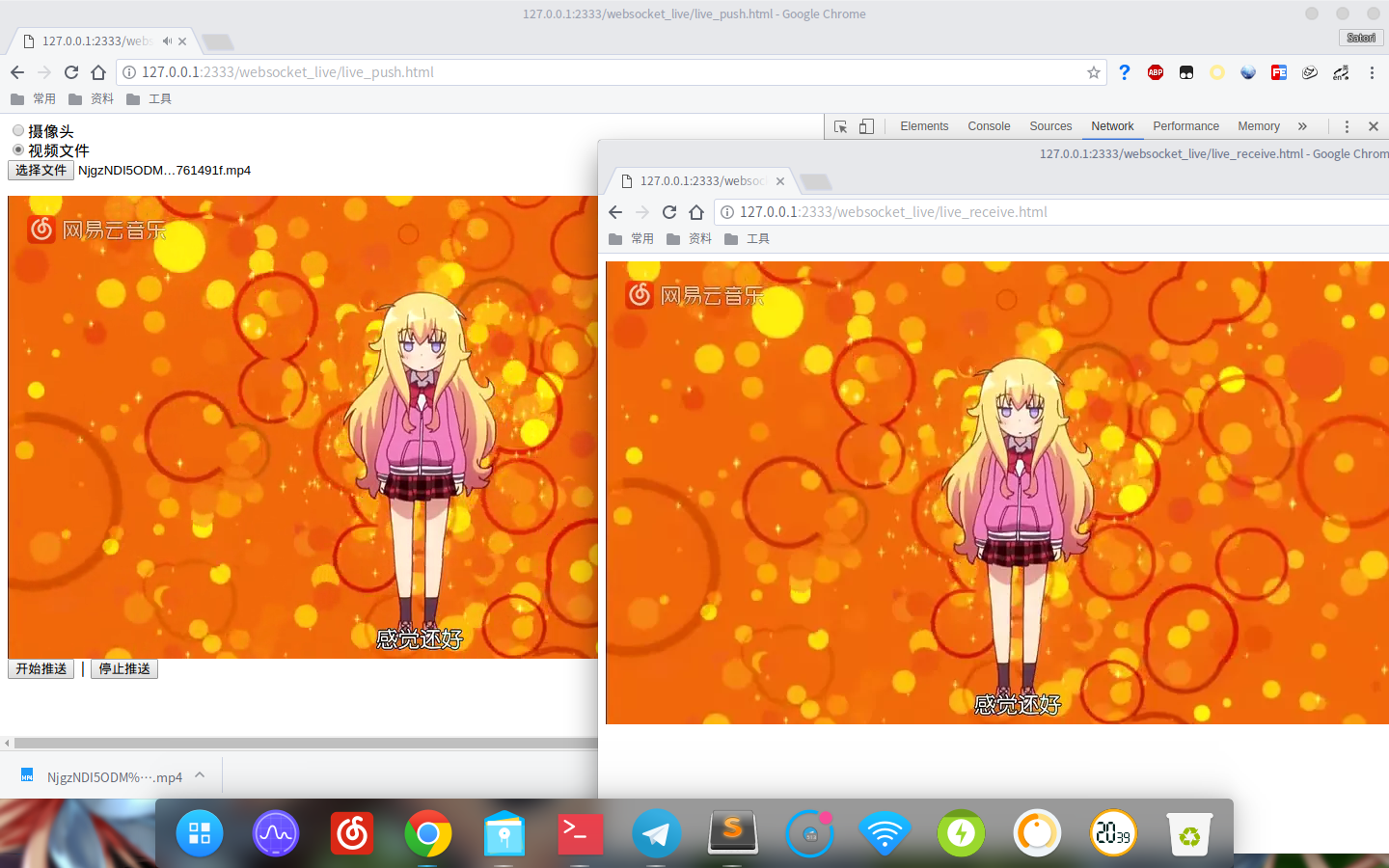Viewport: 1389px width, 868px height.
Task: Bookmark the live_push page with the star
Action: tap(1094, 72)
